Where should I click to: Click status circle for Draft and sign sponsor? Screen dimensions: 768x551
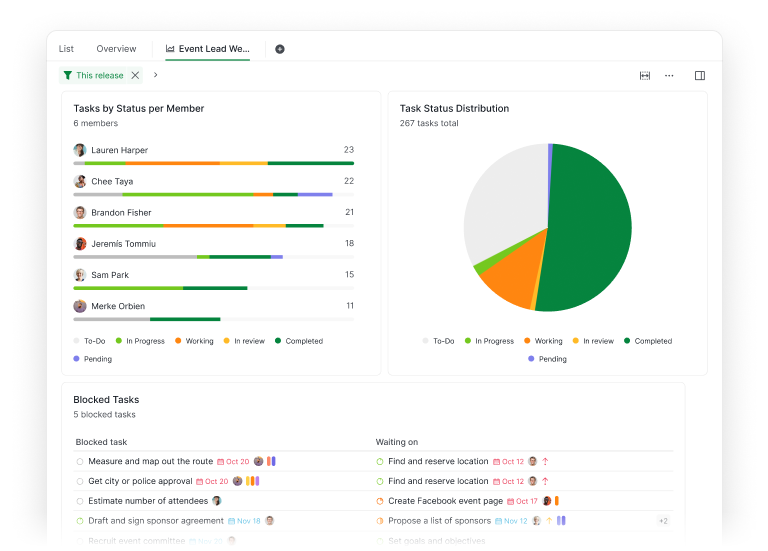pos(80,521)
